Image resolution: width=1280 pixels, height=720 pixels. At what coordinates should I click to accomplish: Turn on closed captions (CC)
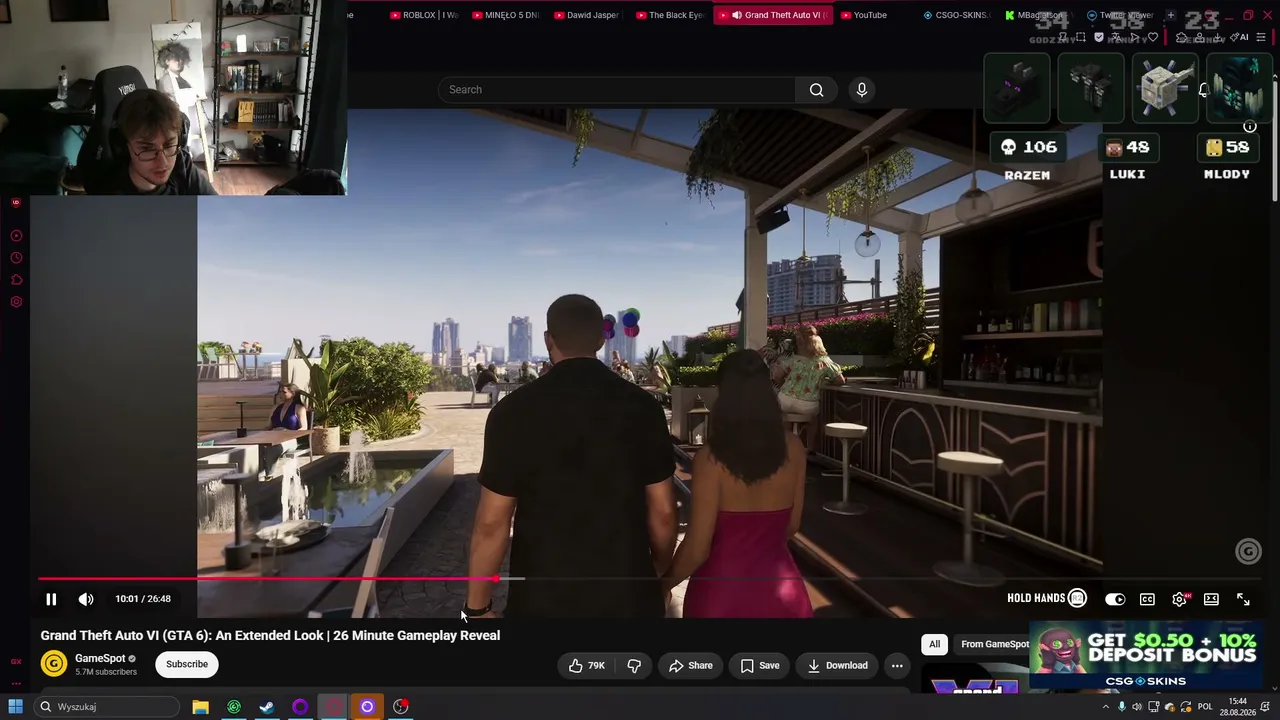tap(1147, 599)
